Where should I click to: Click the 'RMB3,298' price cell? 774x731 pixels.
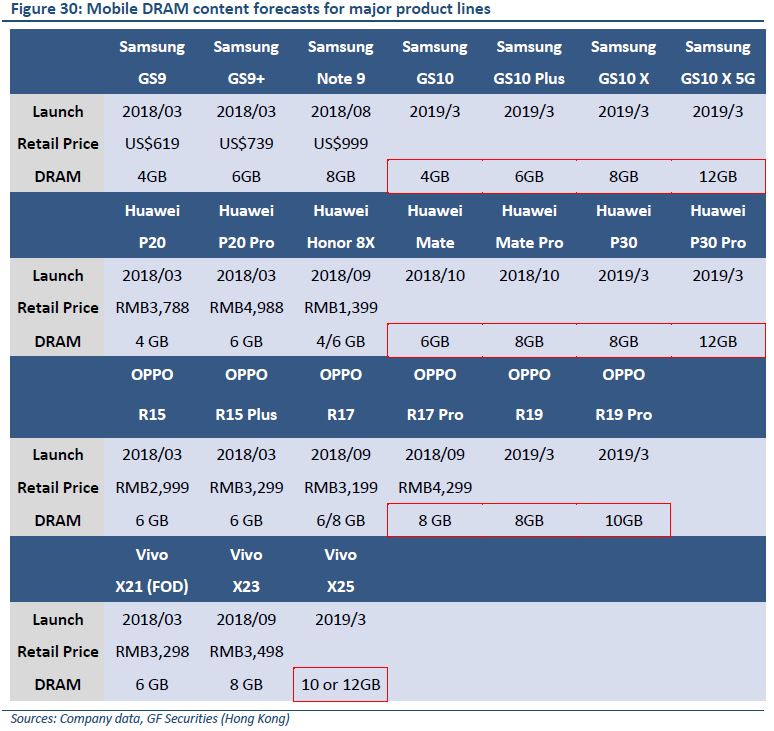click(x=152, y=652)
